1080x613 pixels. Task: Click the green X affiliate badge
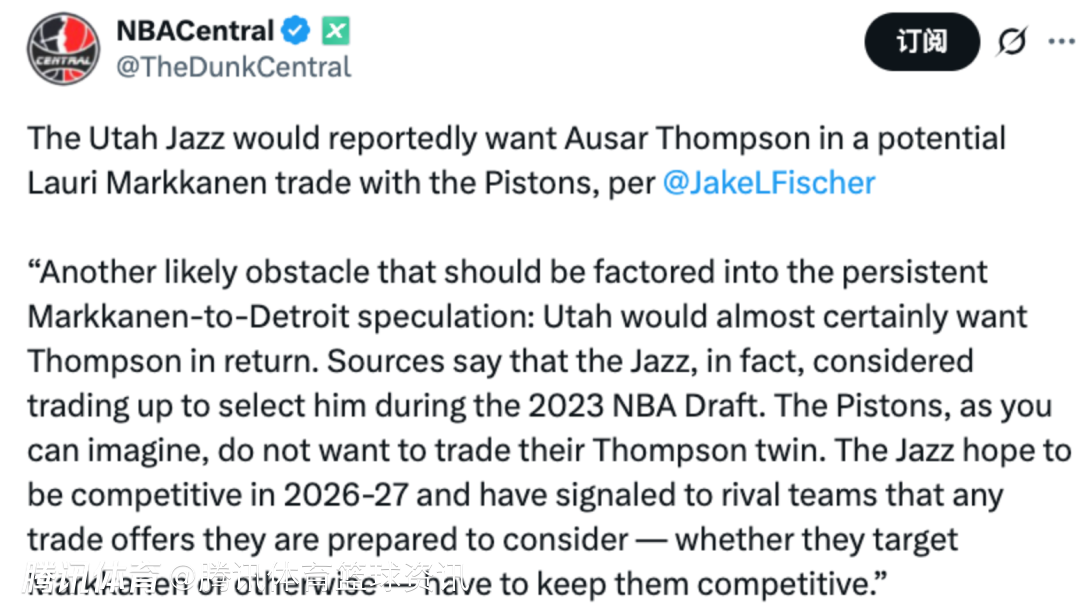click(336, 32)
